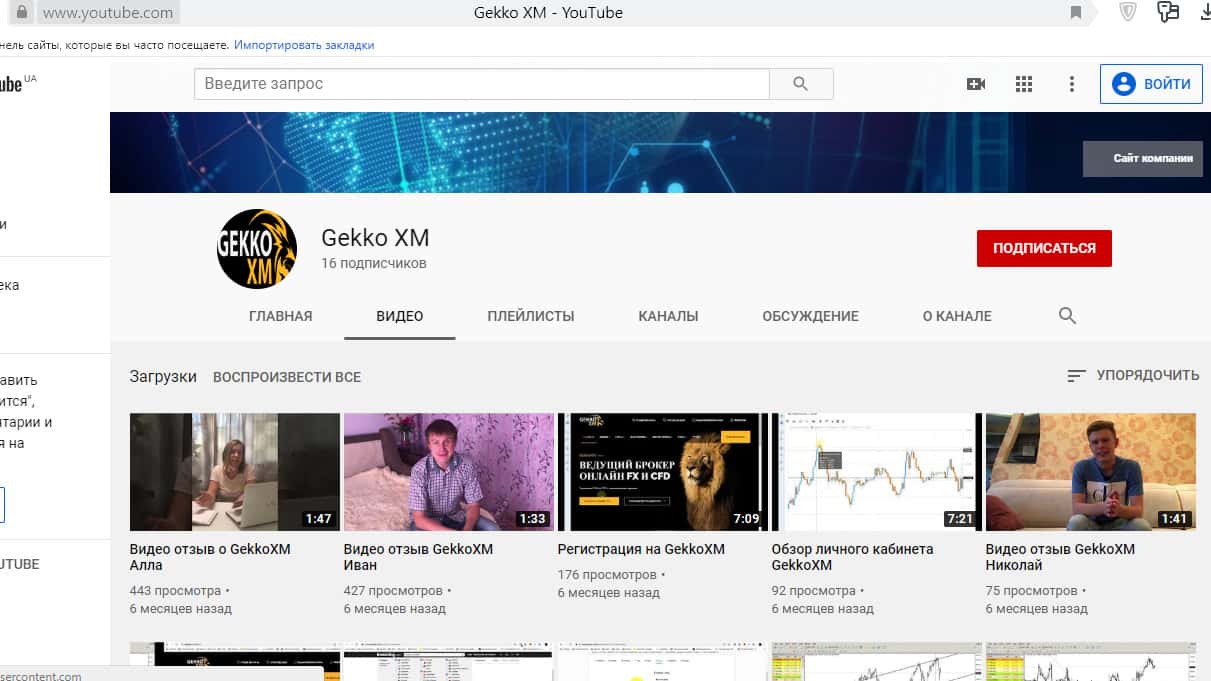
Task: Open the О канале tab
Action: (x=957, y=316)
